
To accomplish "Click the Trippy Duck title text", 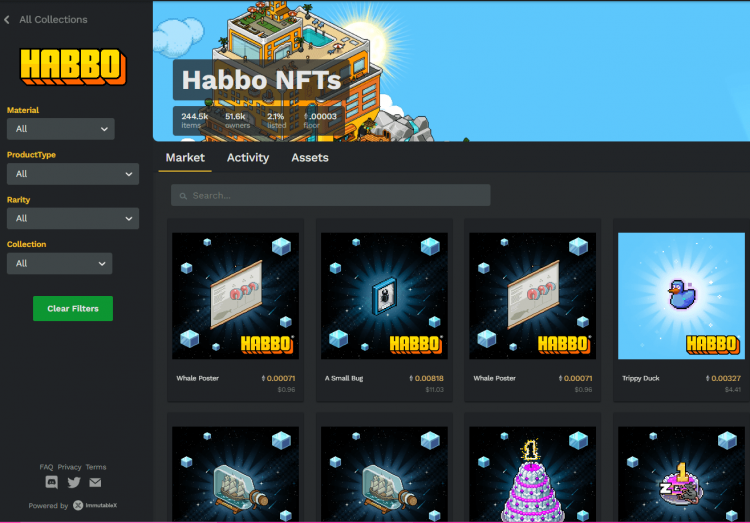I will point(640,378).
